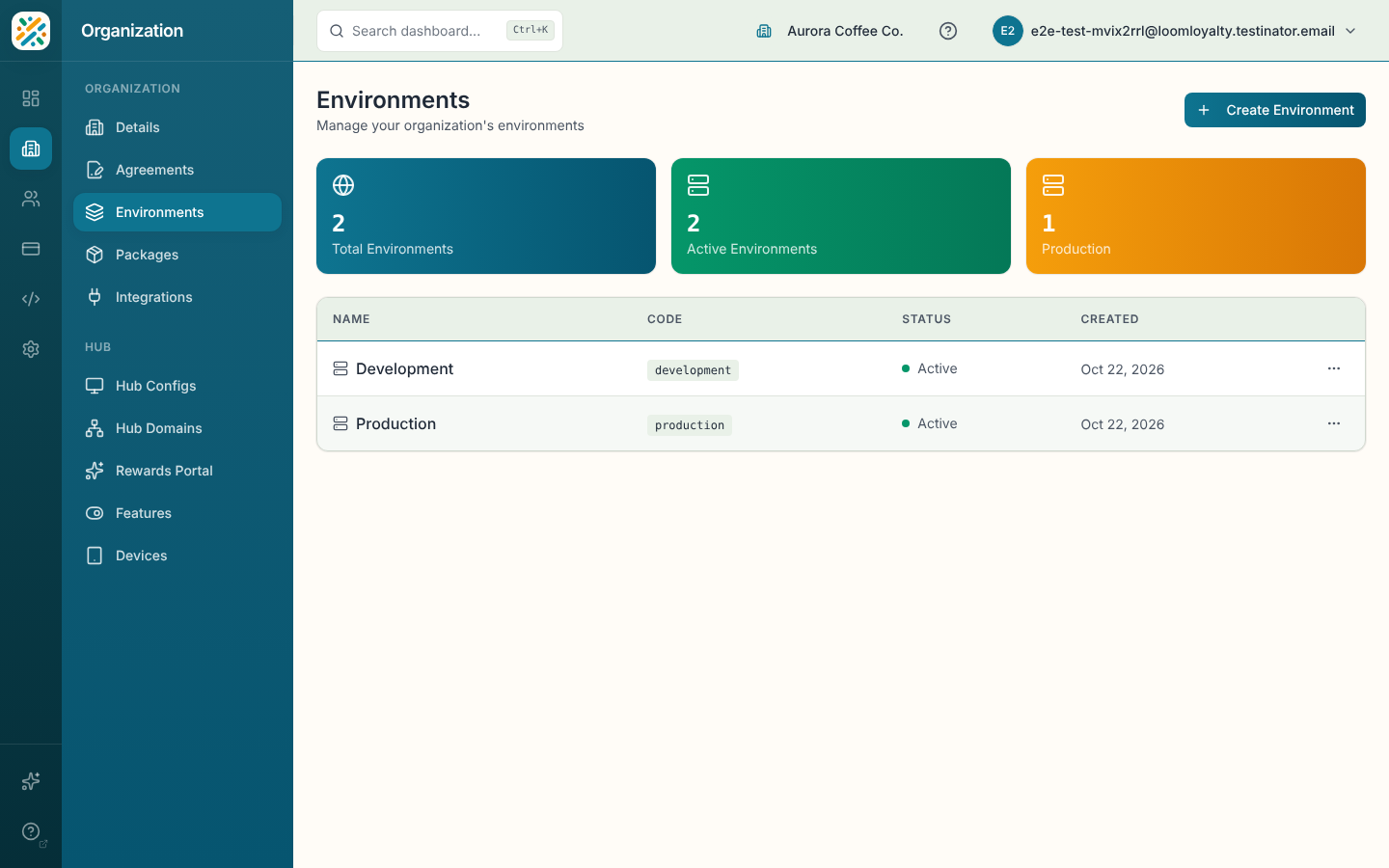1389x868 pixels.
Task: Open the developer code icon in rail
Action: [x=31, y=299]
